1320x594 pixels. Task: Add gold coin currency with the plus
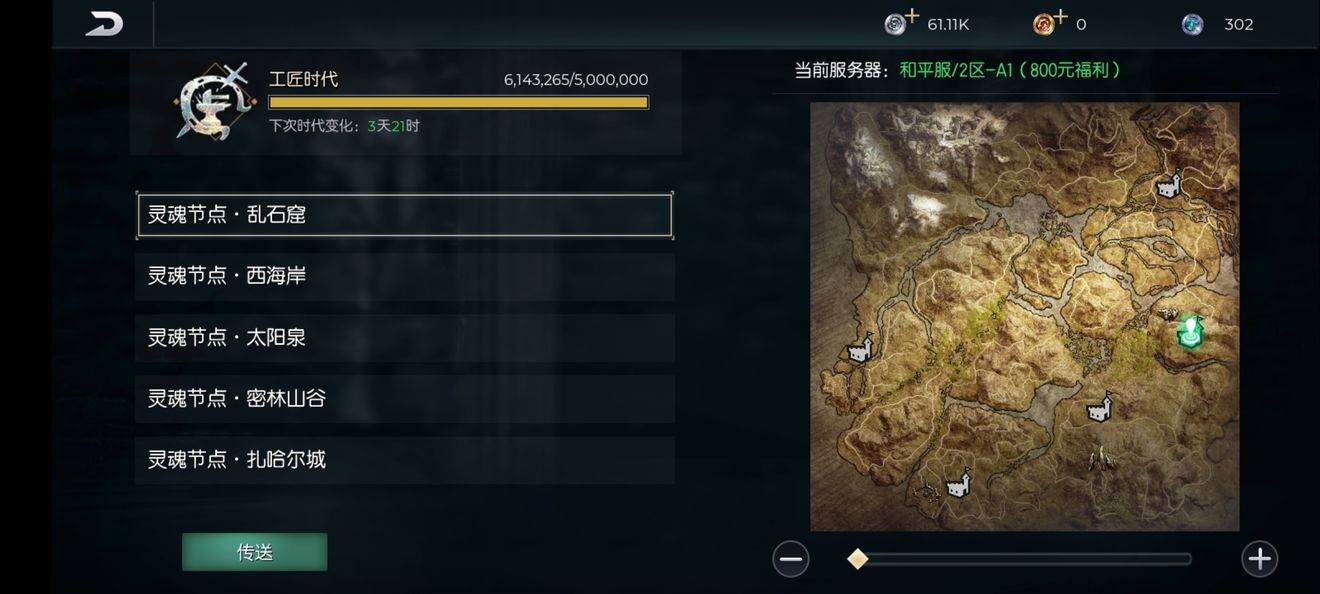tap(1061, 16)
